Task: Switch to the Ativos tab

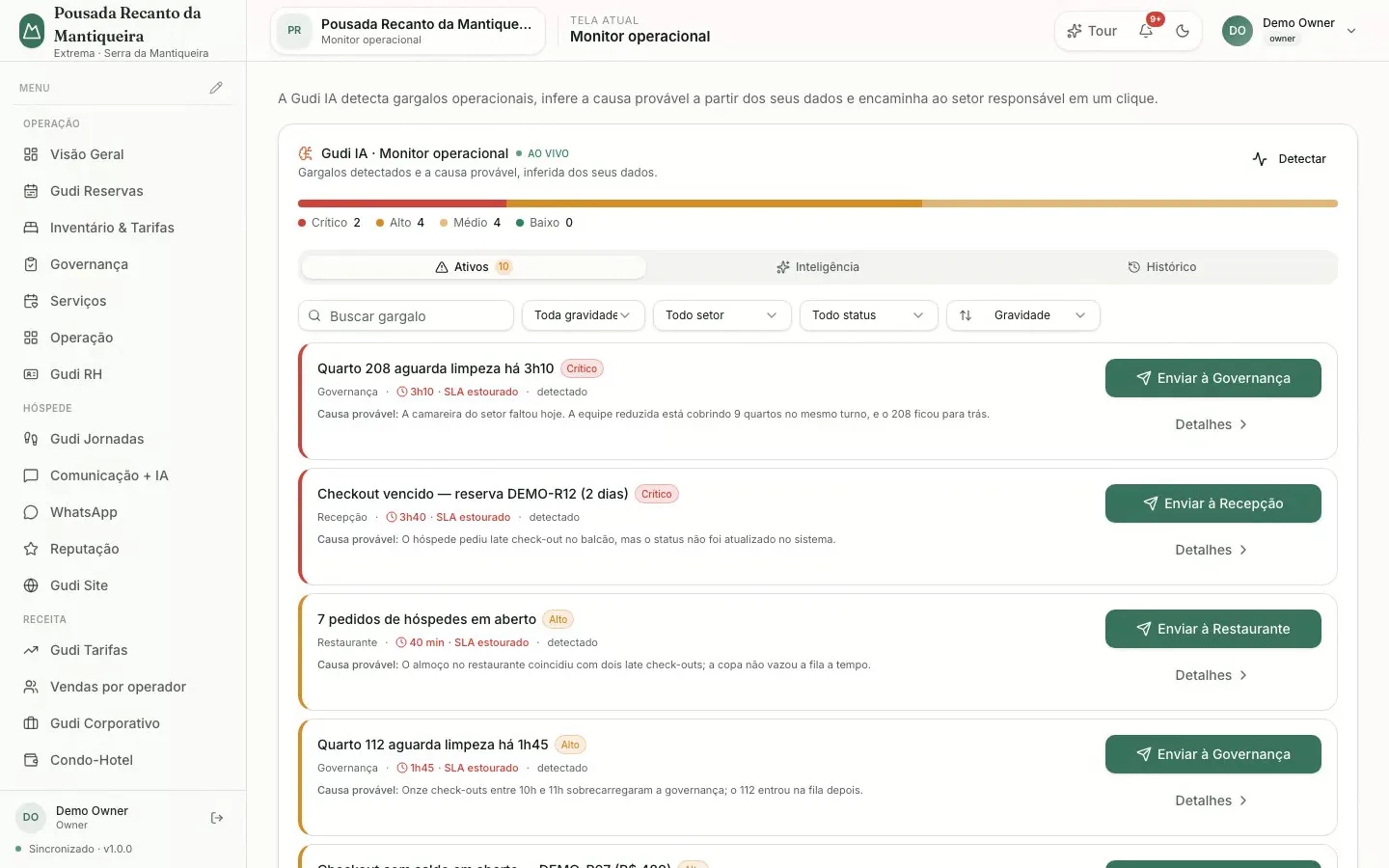Action: [x=474, y=267]
